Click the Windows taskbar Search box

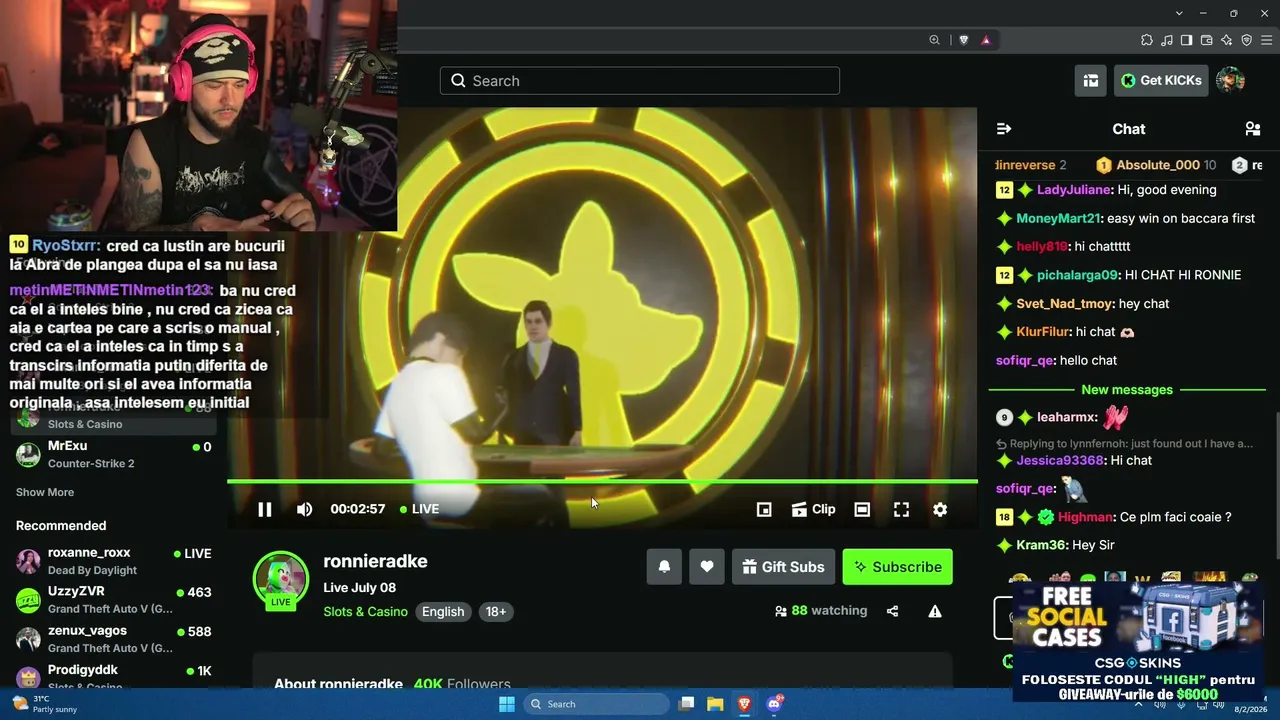pos(597,704)
